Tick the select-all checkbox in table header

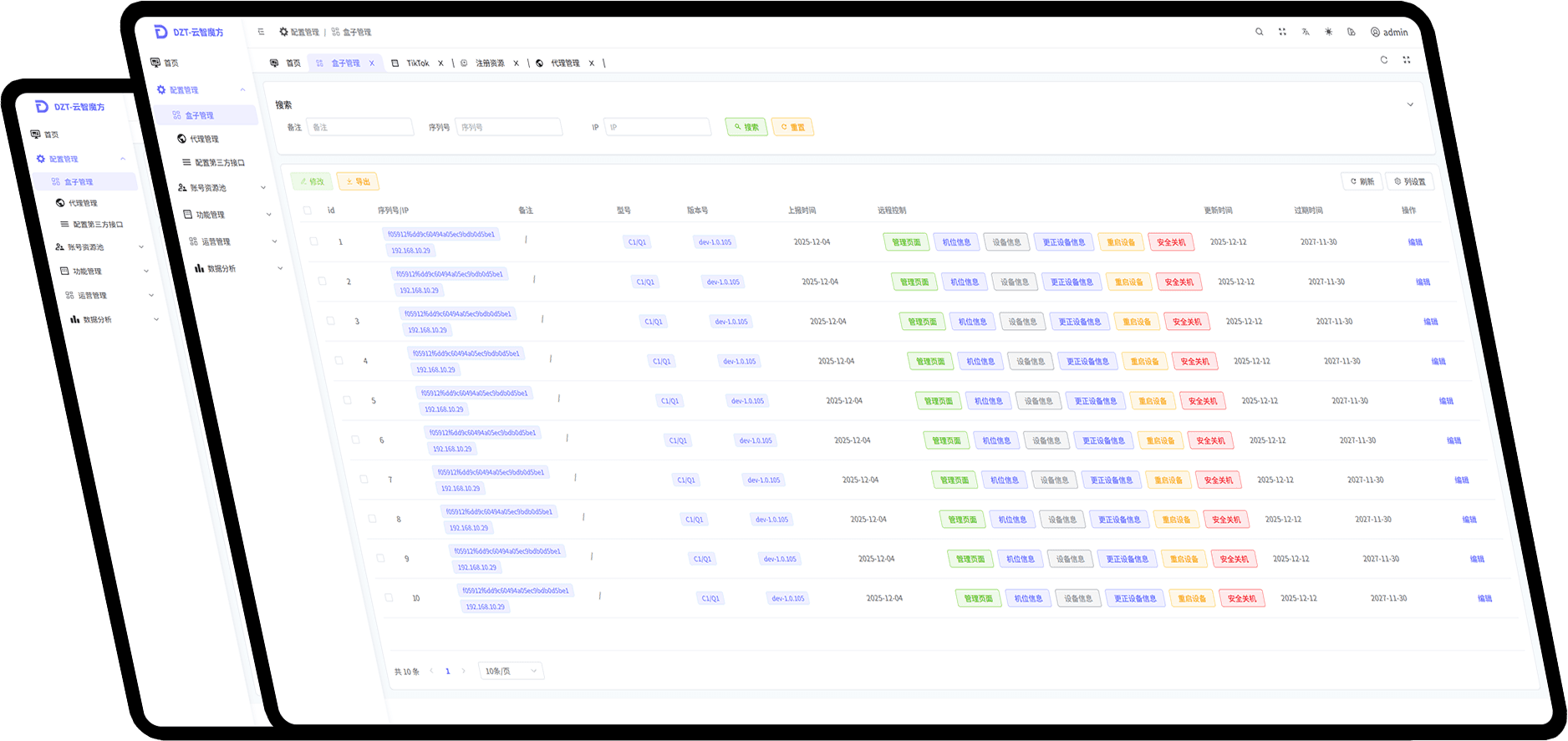point(308,211)
